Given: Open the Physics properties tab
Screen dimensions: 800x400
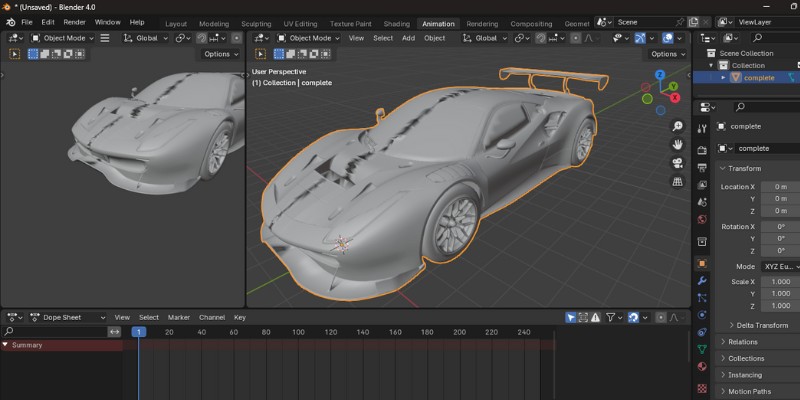Looking at the screenshot, I should coord(702,315).
